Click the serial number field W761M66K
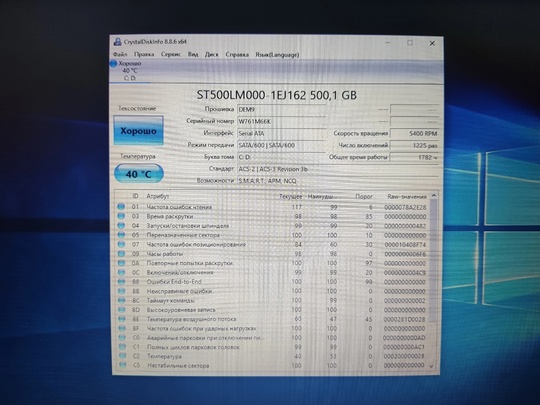 [x=281, y=121]
